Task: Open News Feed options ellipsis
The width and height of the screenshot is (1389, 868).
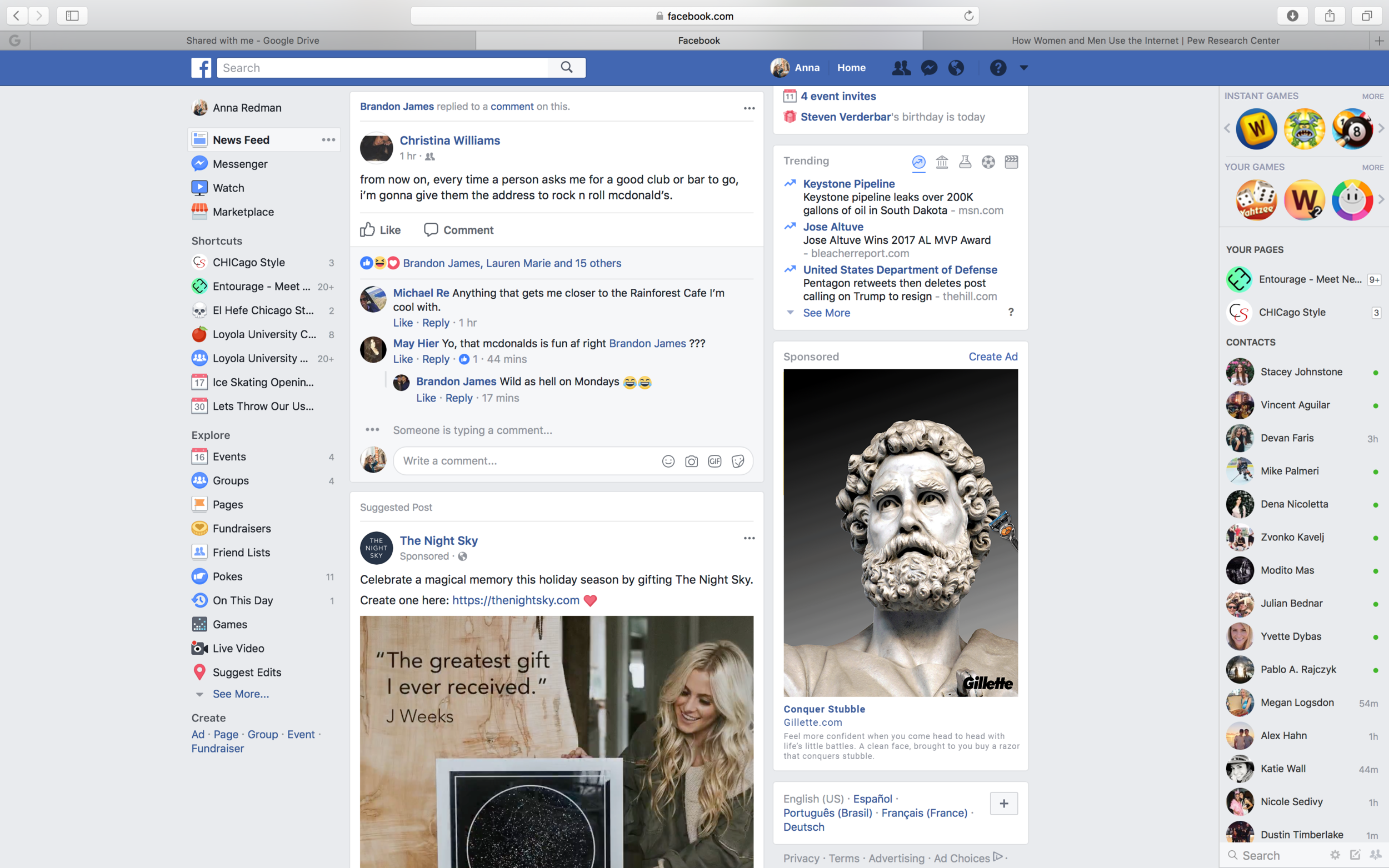Action: point(328,139)
